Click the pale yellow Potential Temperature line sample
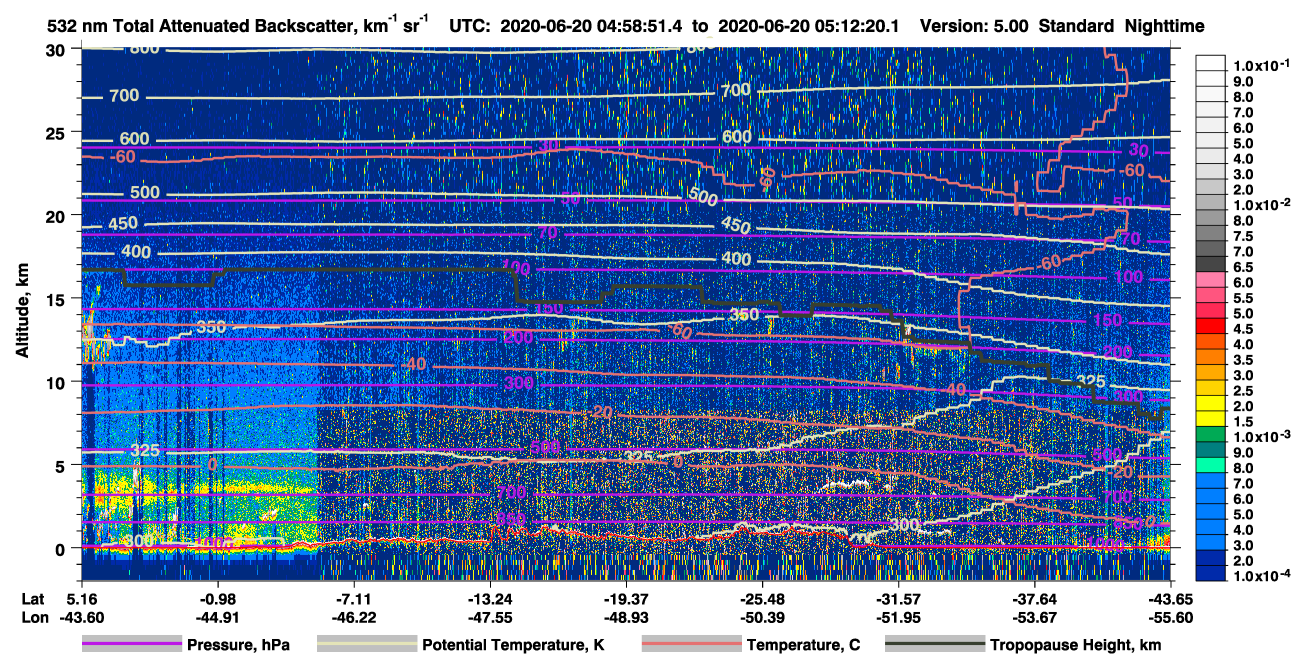 [x=366, y=645]
